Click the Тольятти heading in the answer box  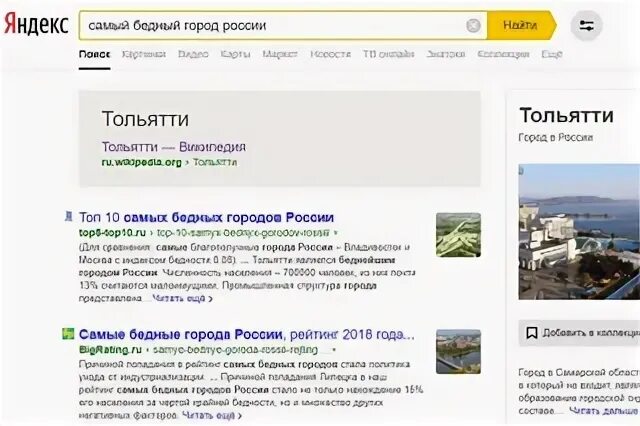(x=145, y=119)
